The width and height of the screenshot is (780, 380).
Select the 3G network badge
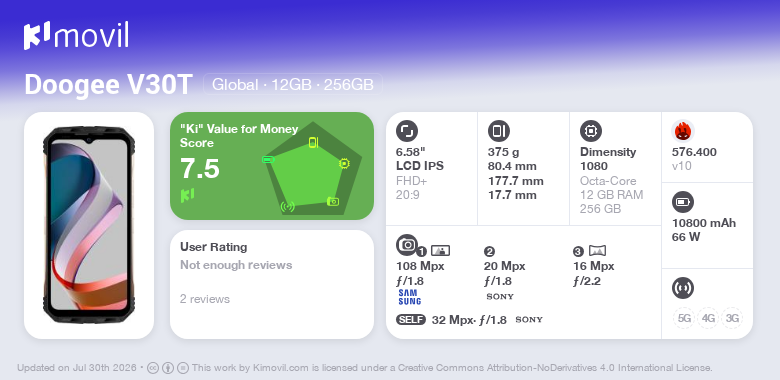[x=732, y=318]
